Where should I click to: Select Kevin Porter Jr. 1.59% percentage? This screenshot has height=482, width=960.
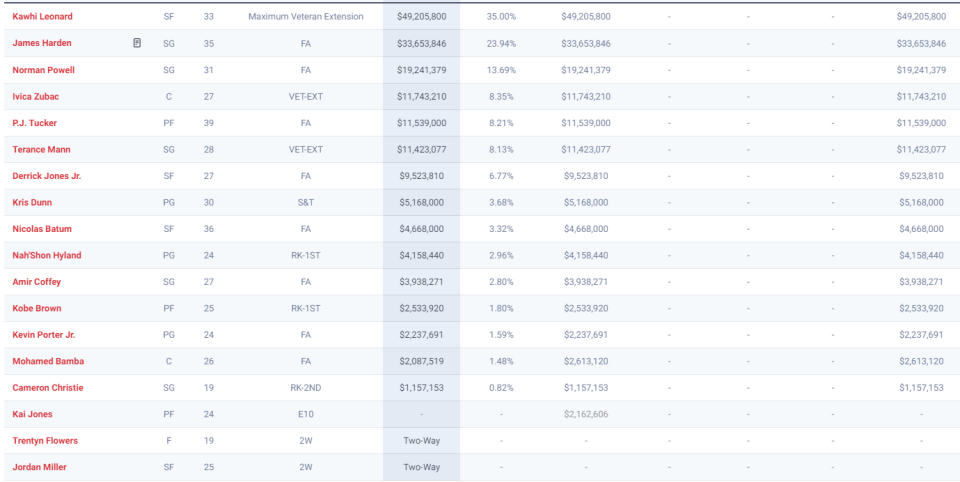coord(501,335)
